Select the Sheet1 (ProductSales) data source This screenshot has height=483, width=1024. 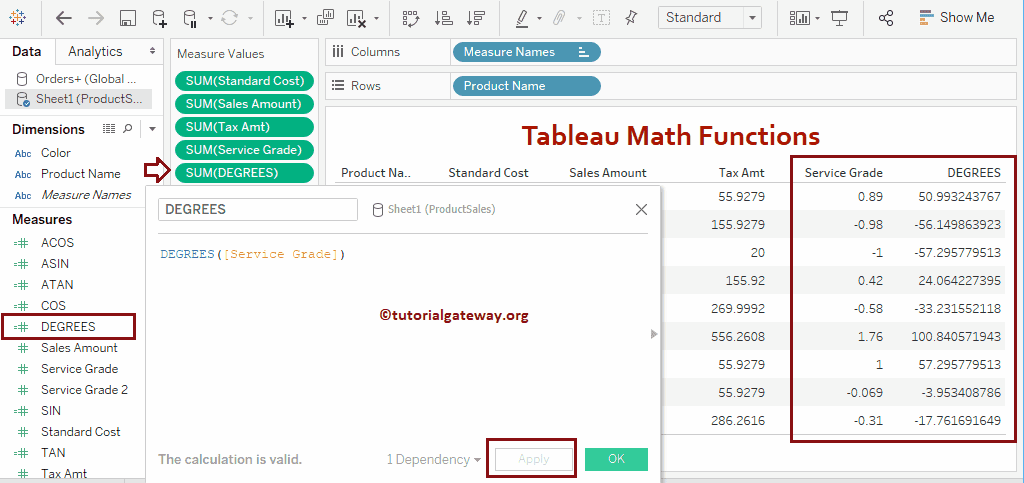coord(79,99)
